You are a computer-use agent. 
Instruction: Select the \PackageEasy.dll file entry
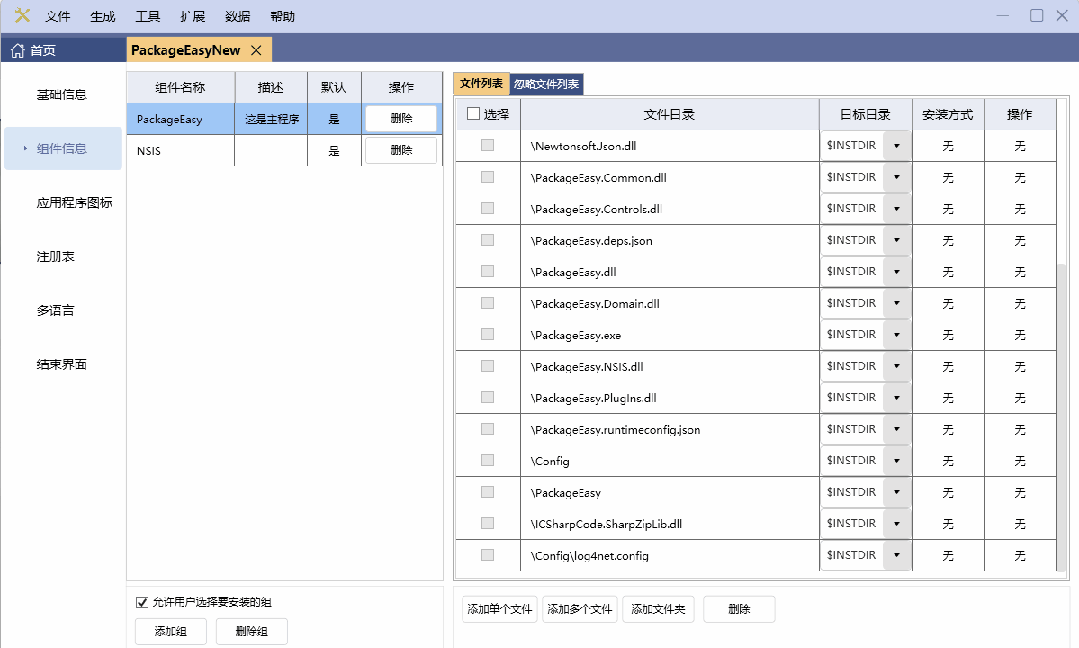coord(574,272)
